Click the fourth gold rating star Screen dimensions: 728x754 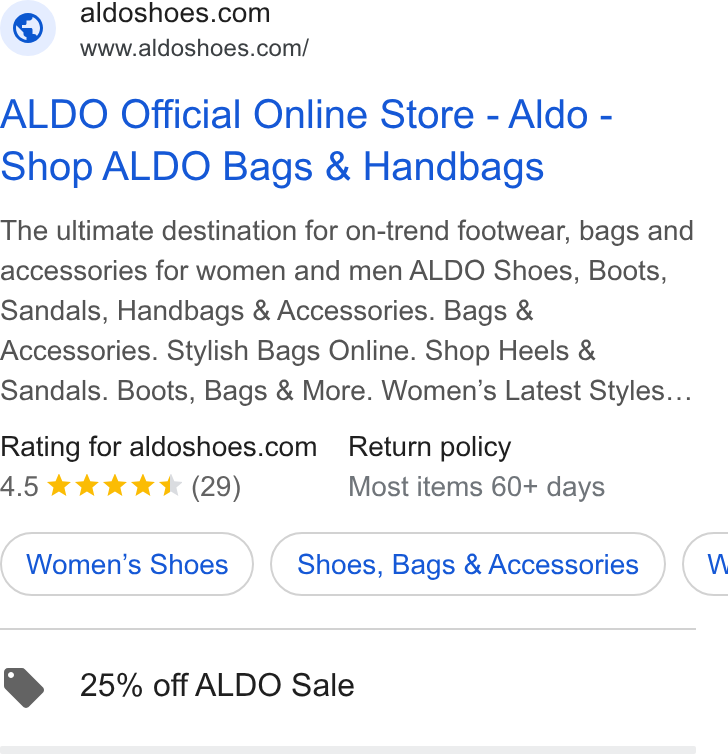tap(143, 485)
